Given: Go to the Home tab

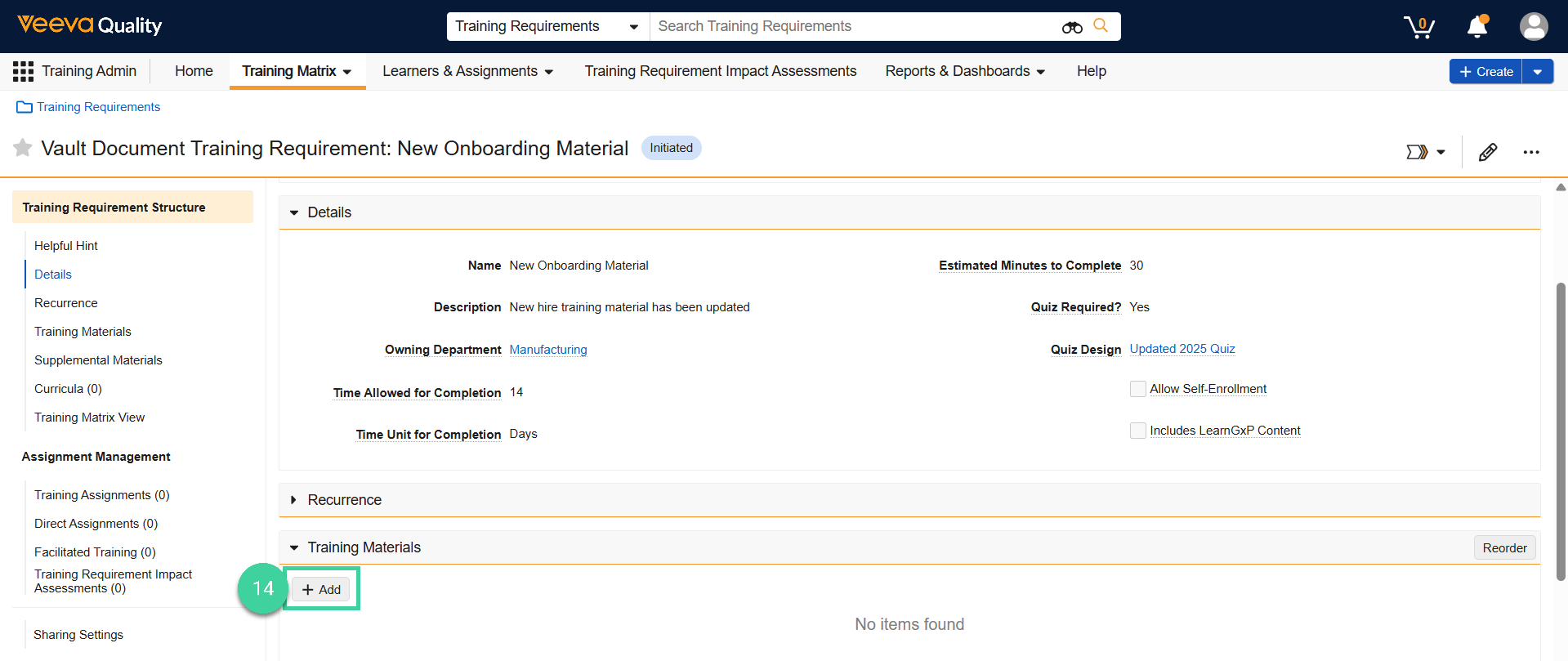Looking at the screenshot, I should coord(194,72).
